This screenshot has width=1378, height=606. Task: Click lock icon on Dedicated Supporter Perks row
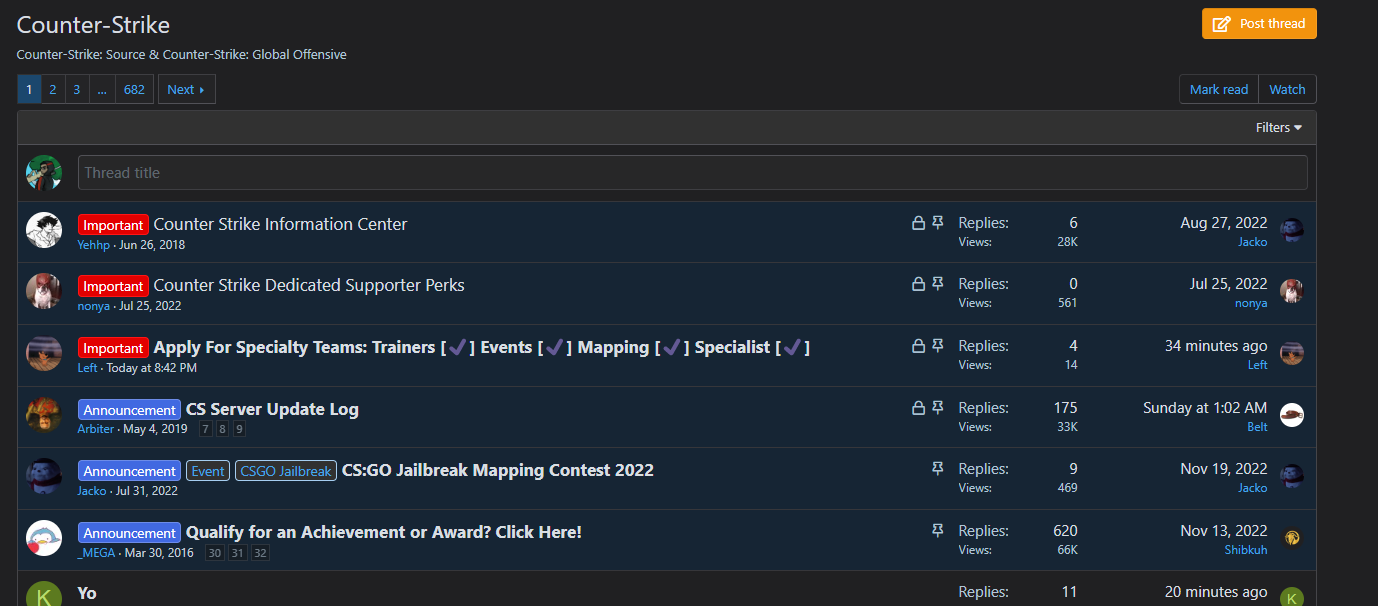click(x=918, y=284)
